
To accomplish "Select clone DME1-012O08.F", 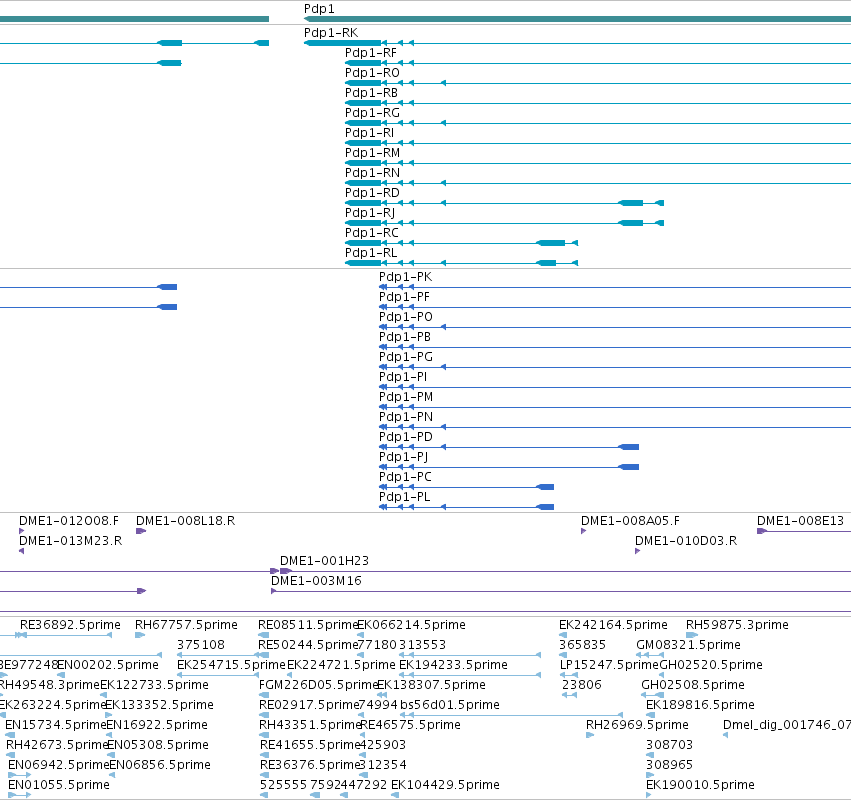I will (x=69, y=521).
